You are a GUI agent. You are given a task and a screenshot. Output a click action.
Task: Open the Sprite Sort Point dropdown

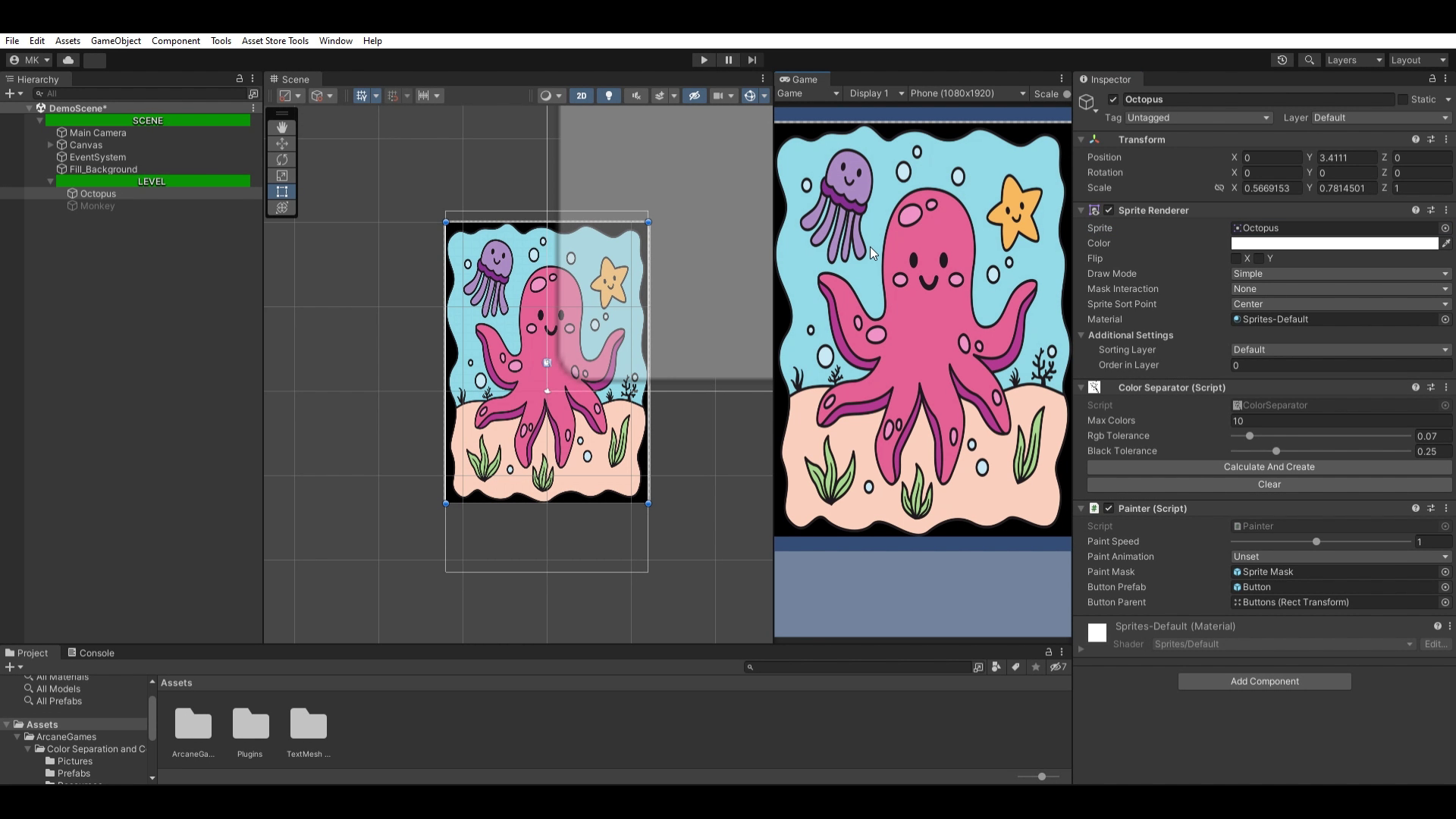1341,304
